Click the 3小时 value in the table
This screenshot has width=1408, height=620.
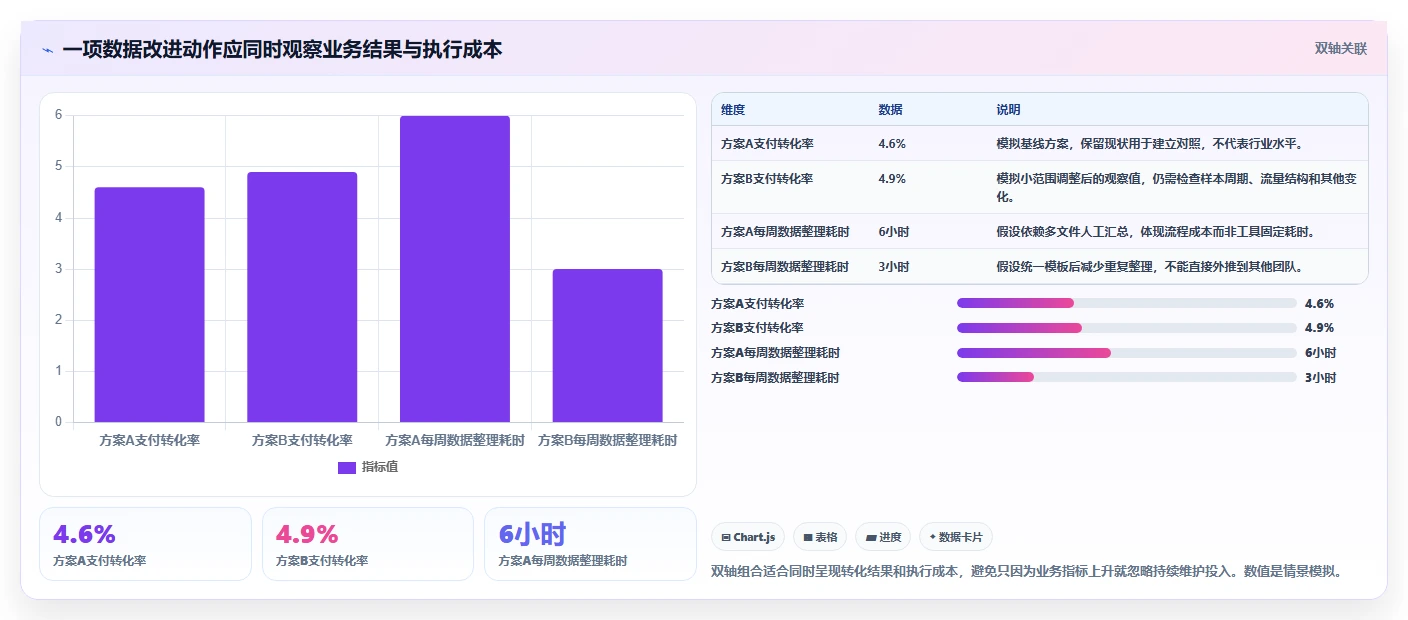coord(894,267)
